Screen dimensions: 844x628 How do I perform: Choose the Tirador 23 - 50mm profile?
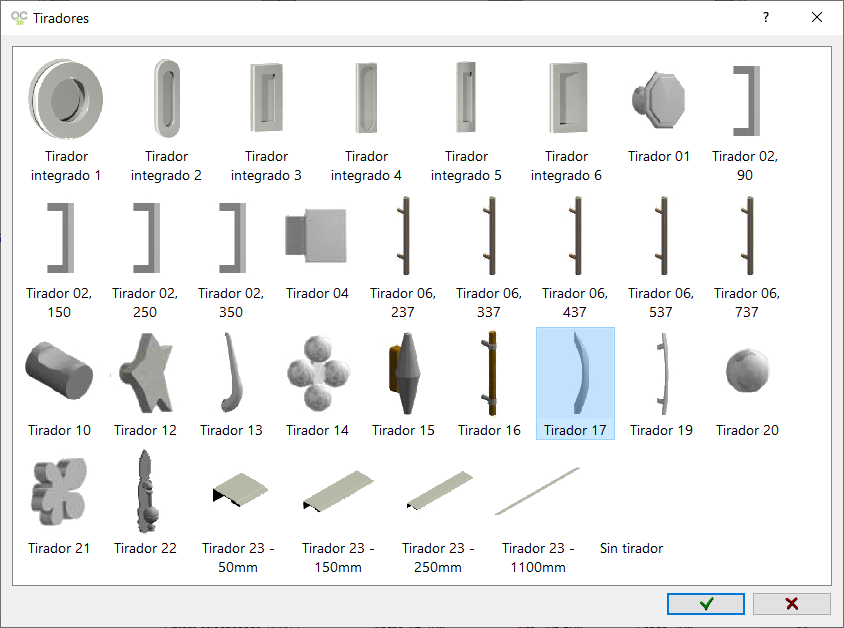tap(238, 511)
